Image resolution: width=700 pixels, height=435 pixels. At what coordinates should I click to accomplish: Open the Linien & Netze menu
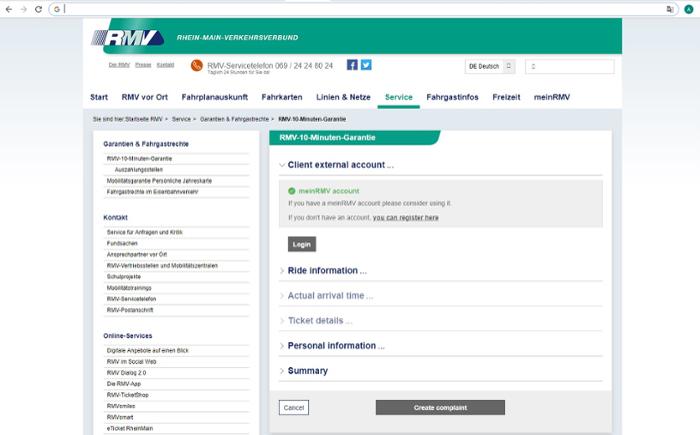[x=343, y=97]
